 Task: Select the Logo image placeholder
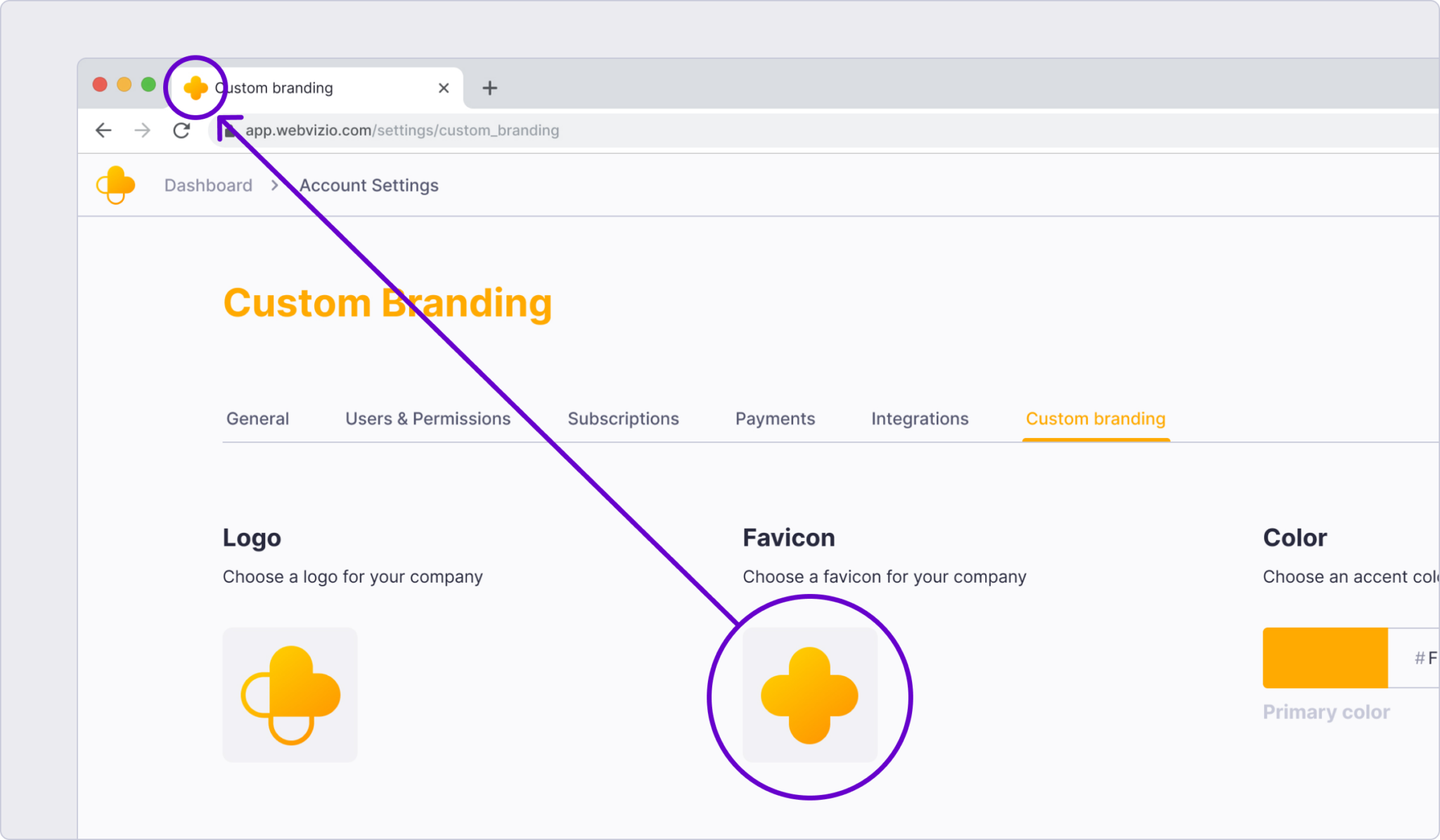[290, 694]
